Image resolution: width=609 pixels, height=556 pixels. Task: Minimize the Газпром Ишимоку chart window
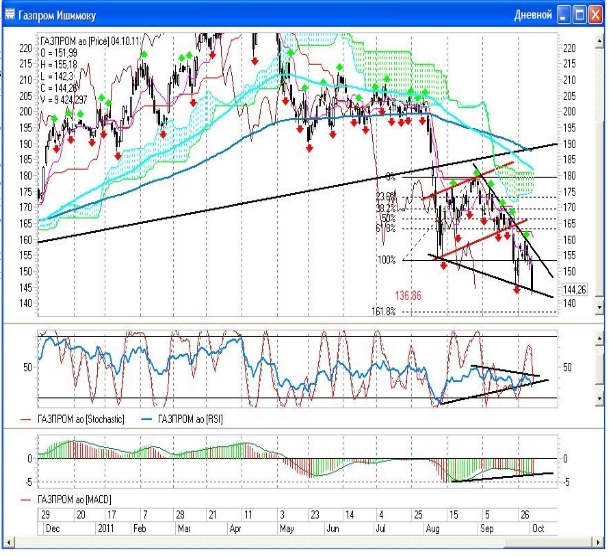(564, 15)
